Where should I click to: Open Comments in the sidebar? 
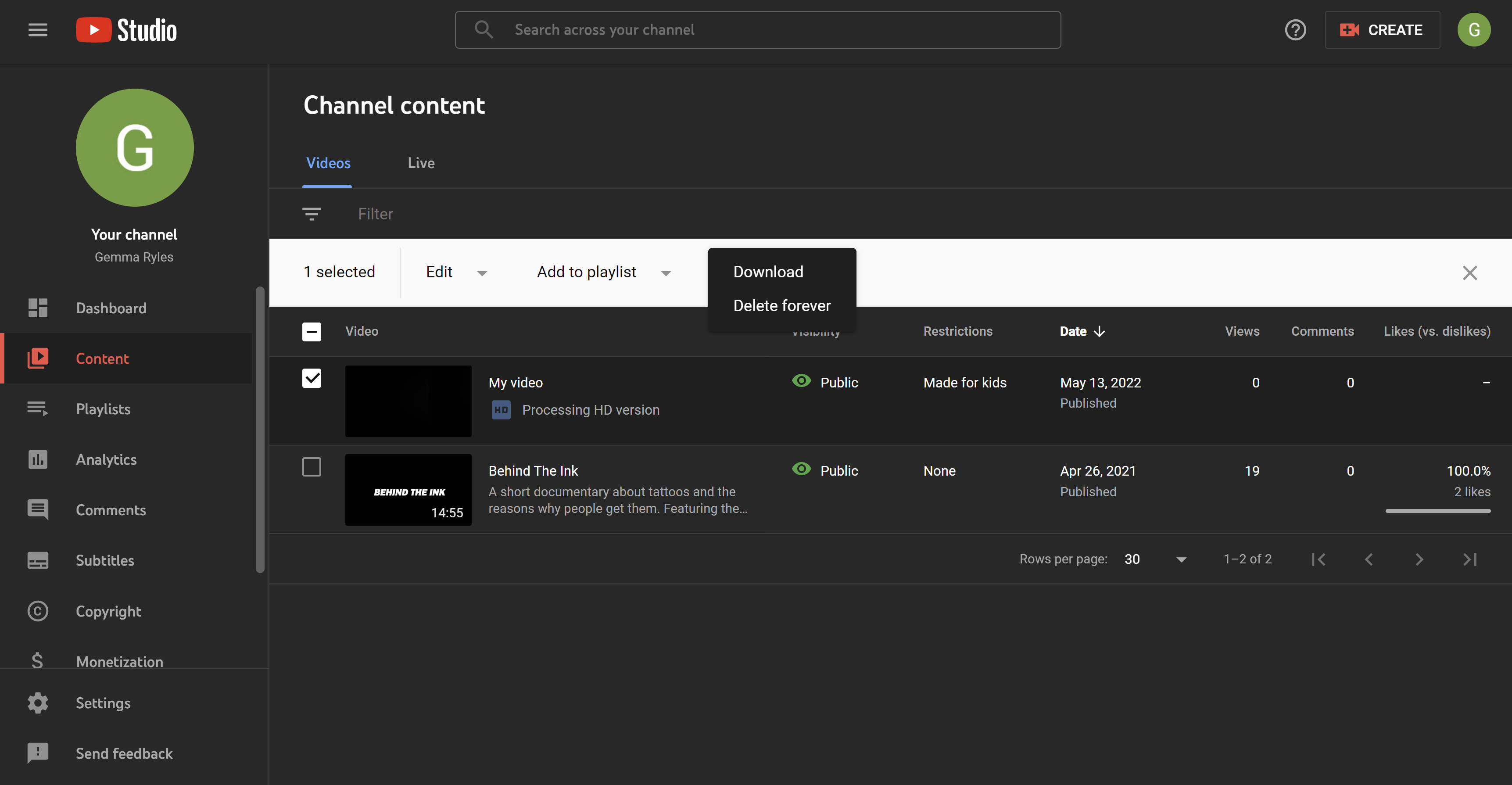tap(126, 509)
